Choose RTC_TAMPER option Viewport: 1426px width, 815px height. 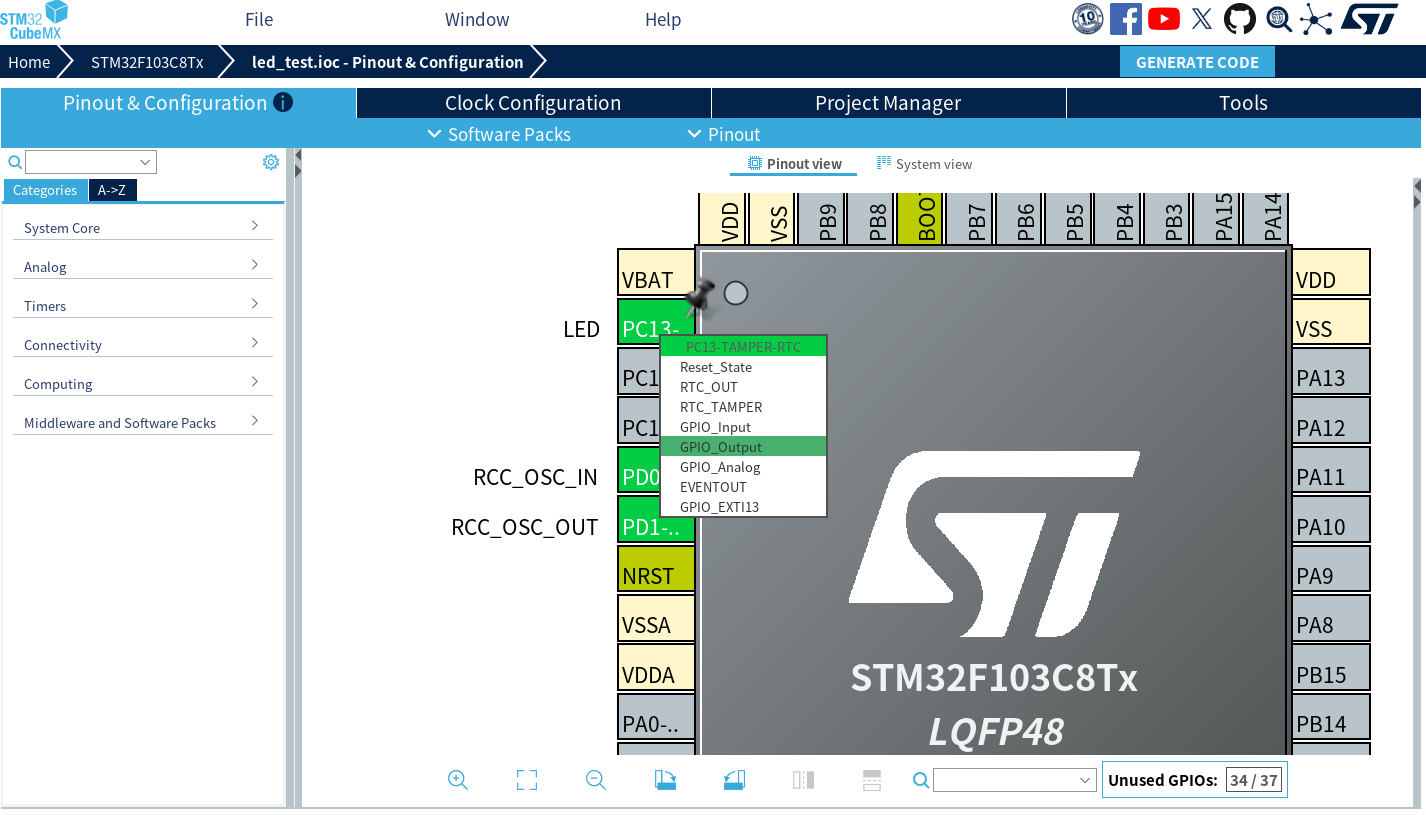pos(744,407)
